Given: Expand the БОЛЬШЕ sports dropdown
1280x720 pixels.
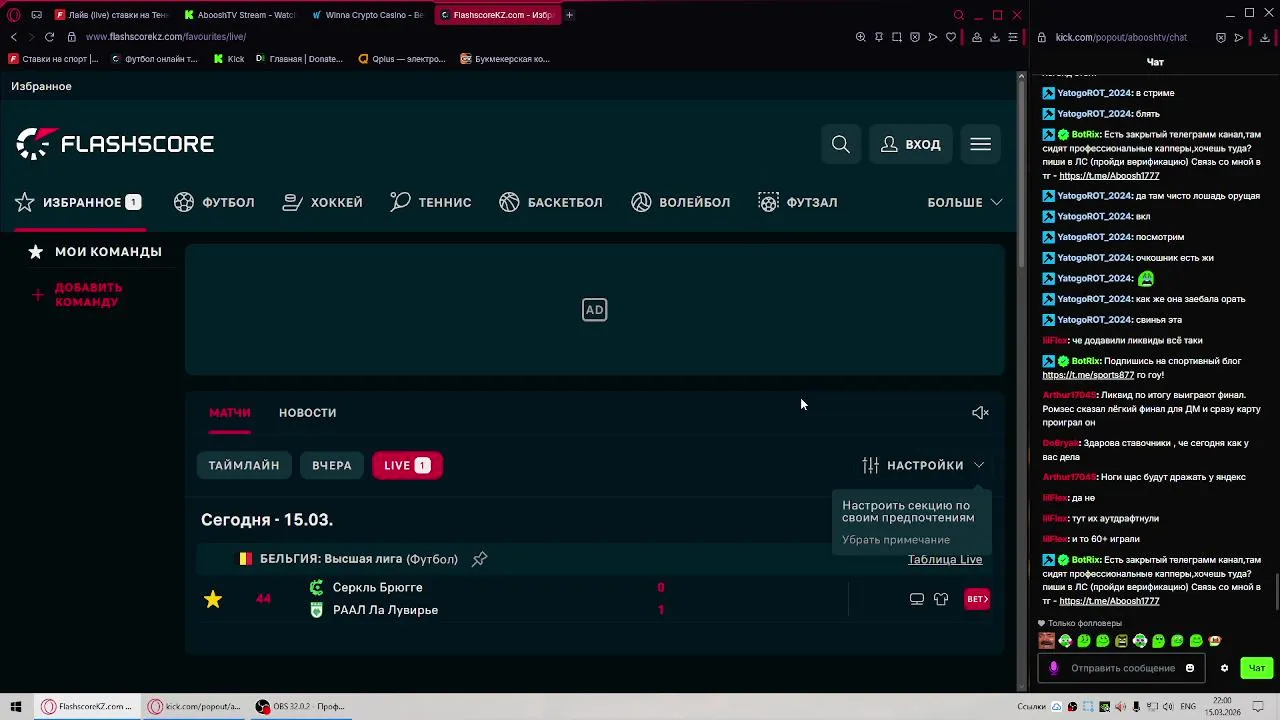Looking at the screenshot, I should pos(965,202).
